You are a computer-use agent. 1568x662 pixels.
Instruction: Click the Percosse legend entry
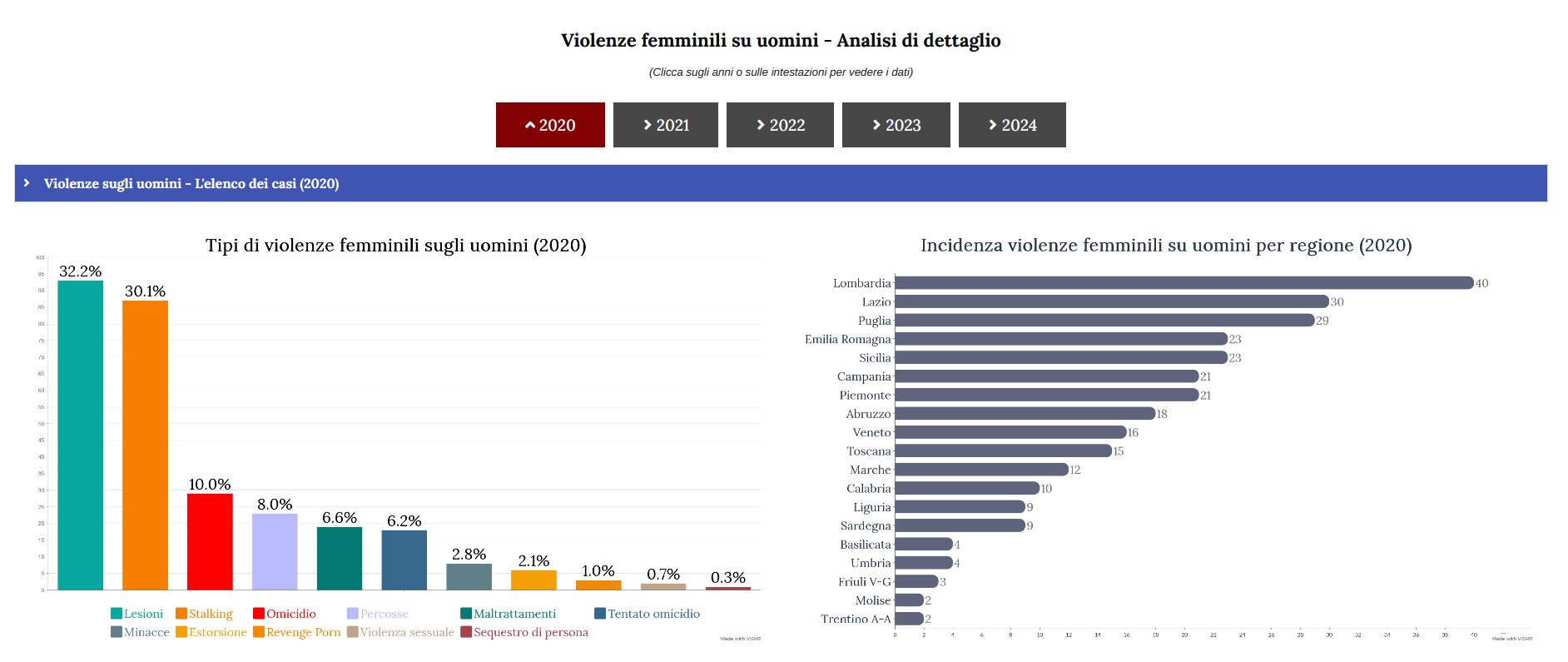(x=378, y=614)
